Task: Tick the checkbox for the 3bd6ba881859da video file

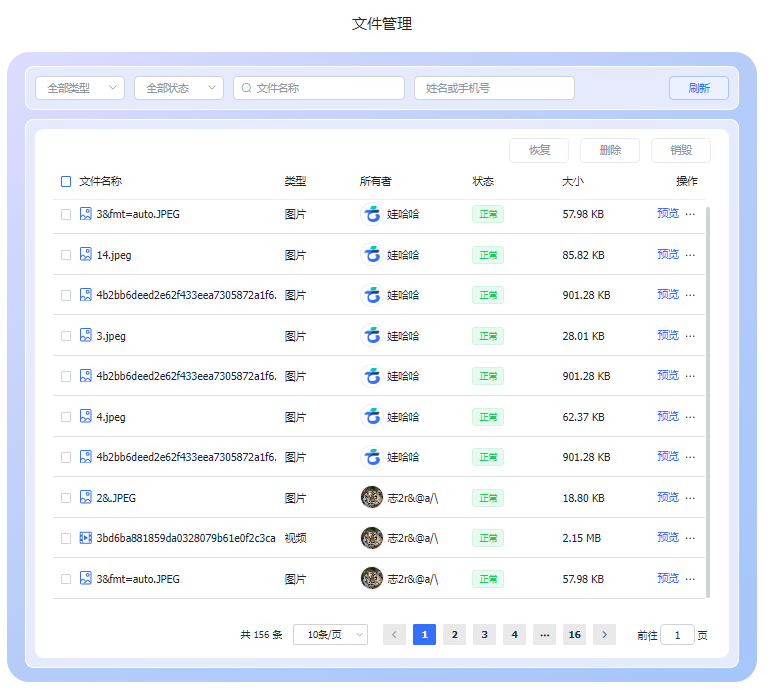Action: [x=66, y=538]
